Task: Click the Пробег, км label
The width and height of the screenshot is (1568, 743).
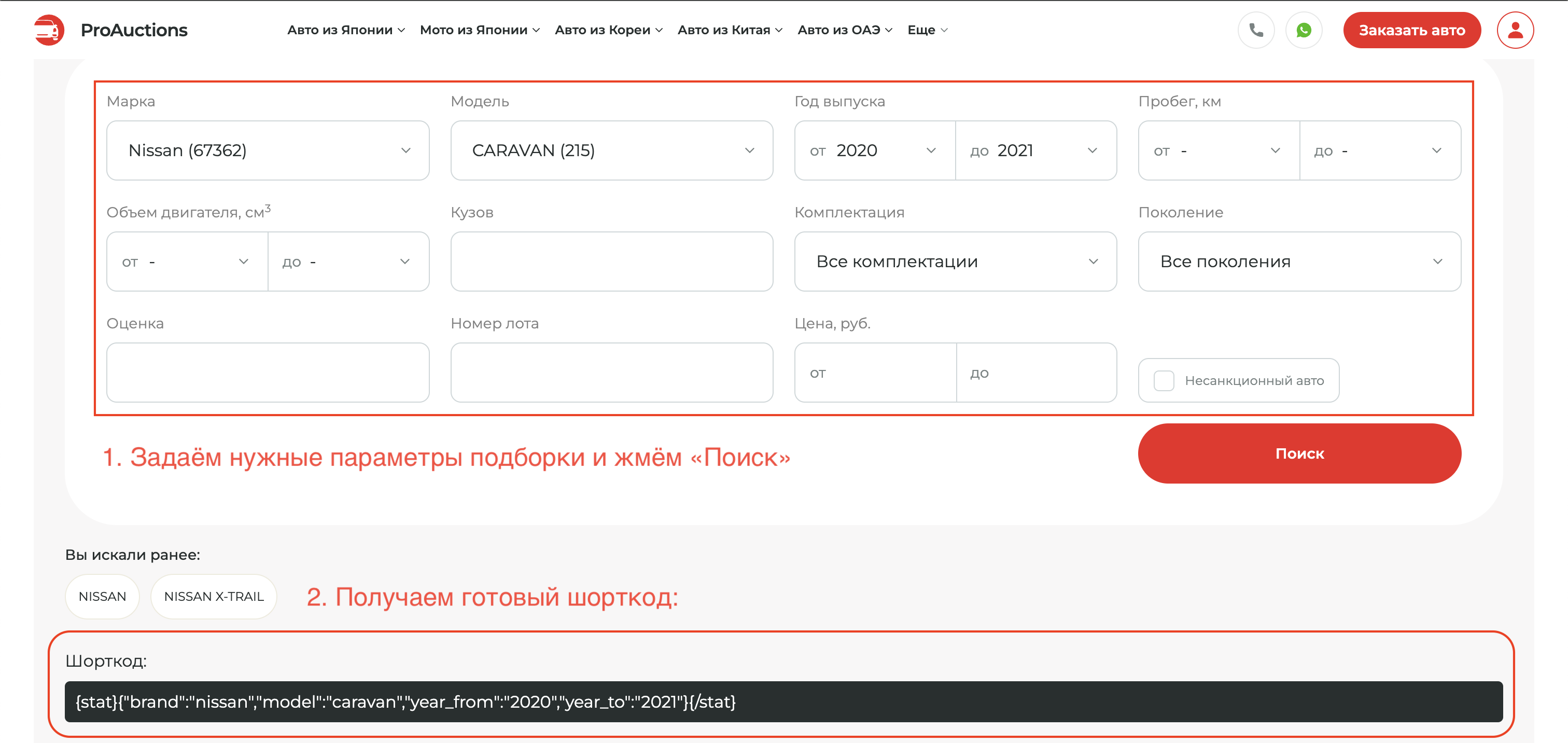Action: coord(1180,102)
